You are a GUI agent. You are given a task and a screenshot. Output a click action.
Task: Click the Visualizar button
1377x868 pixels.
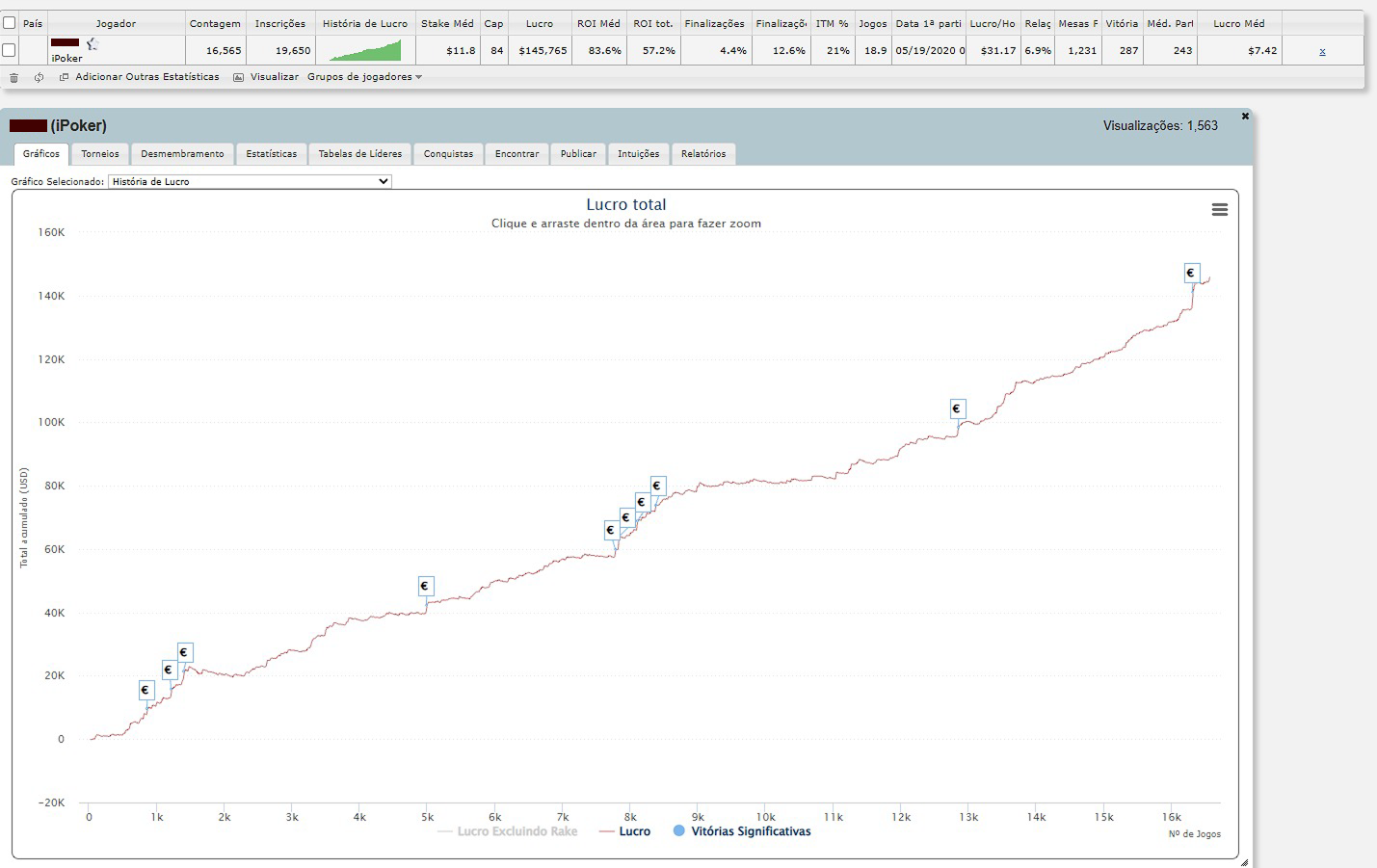tap(274, 77)
